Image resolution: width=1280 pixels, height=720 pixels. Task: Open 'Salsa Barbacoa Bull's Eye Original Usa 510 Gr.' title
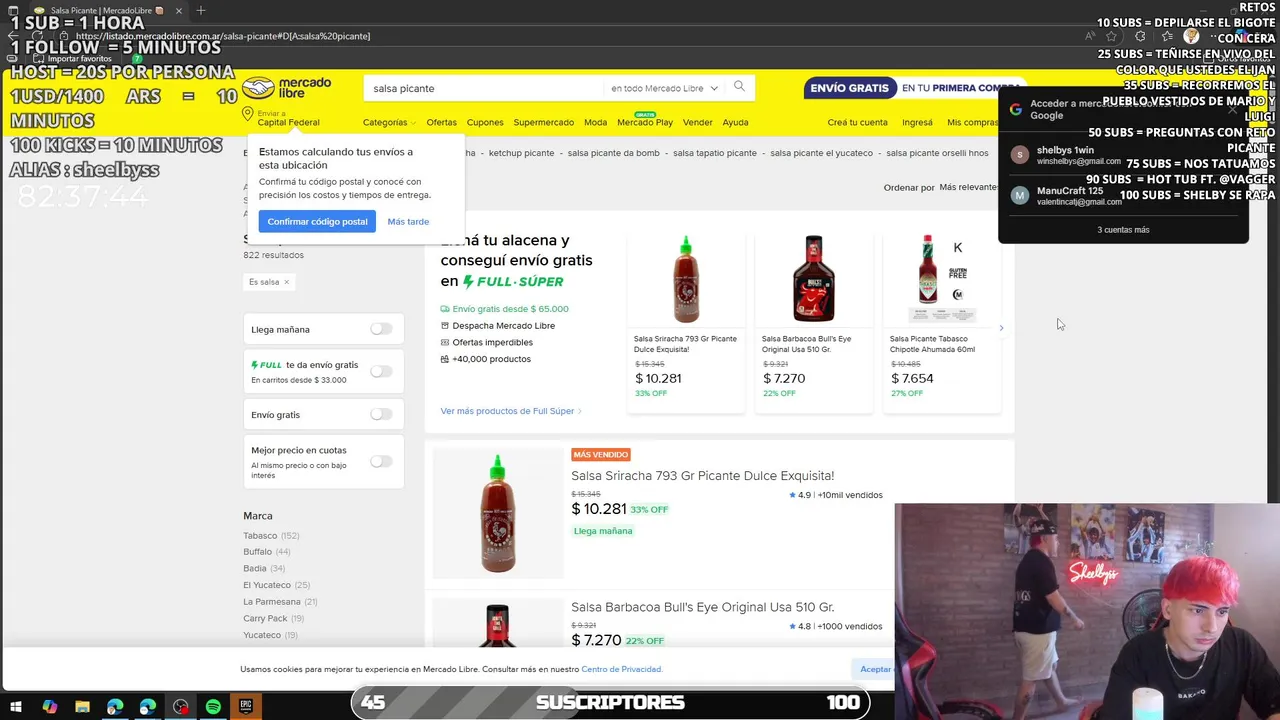[702, 607]
